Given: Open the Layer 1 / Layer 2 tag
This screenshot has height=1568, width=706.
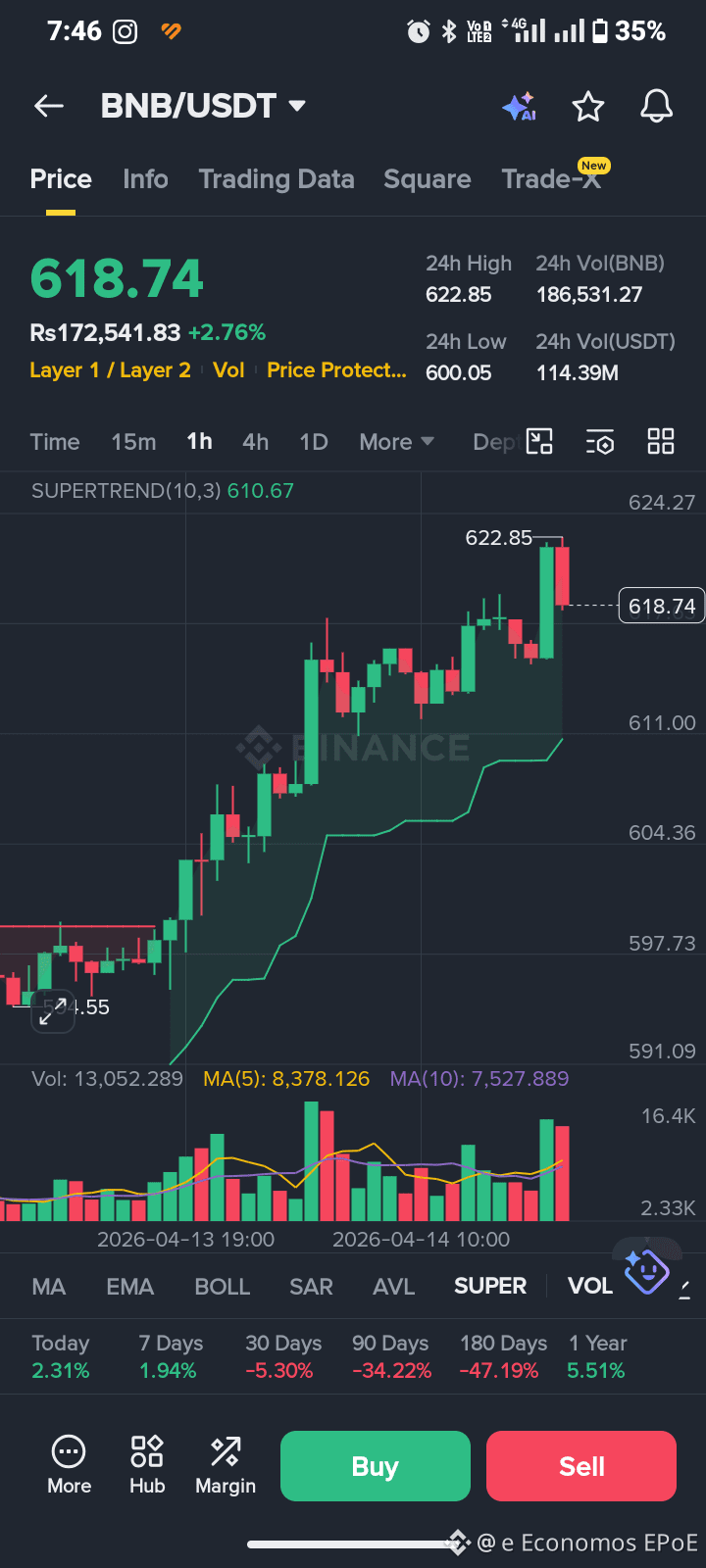Looking at the screenshot, I should [x=110, y=370].
